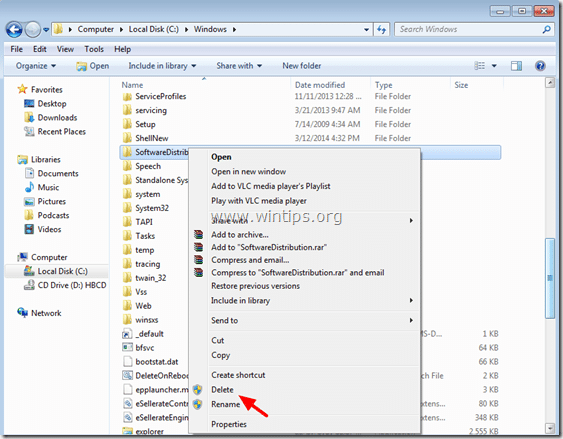Viewport: 563px width, 439px height.
Task: Expand the Organize dropdown
Action: pyautogui.click(x=36, y=66)
